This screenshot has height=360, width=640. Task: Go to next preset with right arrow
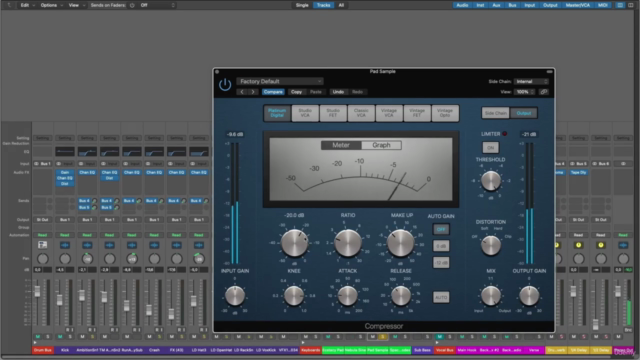[253, 92]
